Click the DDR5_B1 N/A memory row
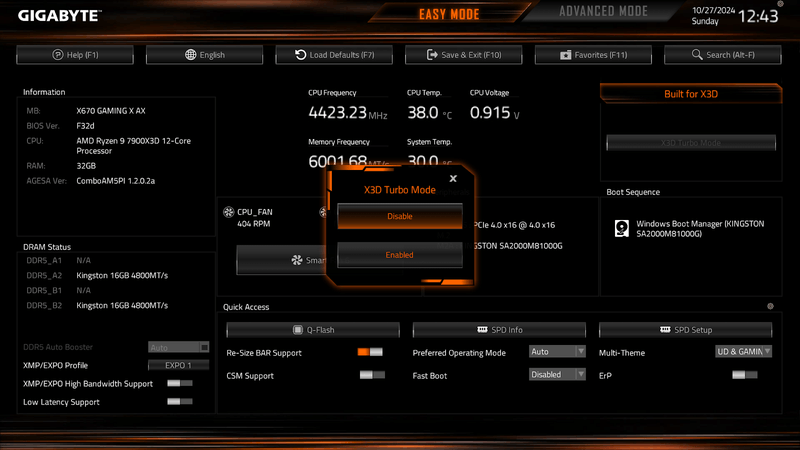Viewport: 800px width, 450px height. coord(59,291)
